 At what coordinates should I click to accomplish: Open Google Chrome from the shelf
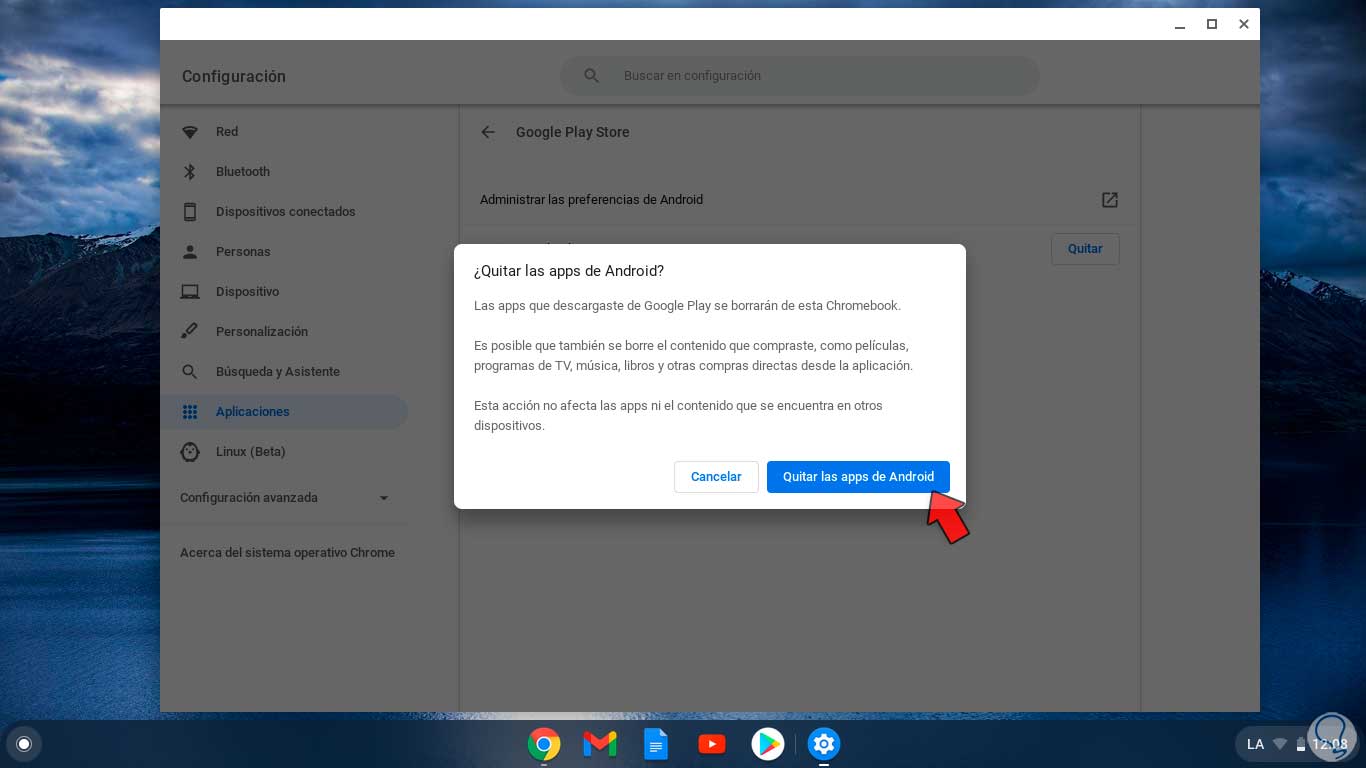pyautogui.click(x=544, y=744)
